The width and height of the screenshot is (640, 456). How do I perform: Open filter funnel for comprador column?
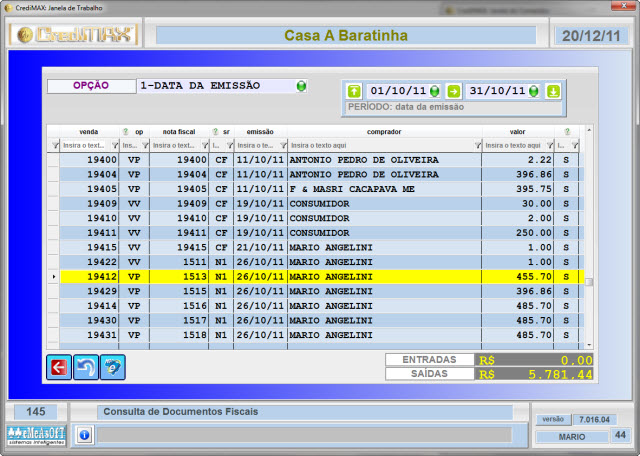(x=476, y=145)
